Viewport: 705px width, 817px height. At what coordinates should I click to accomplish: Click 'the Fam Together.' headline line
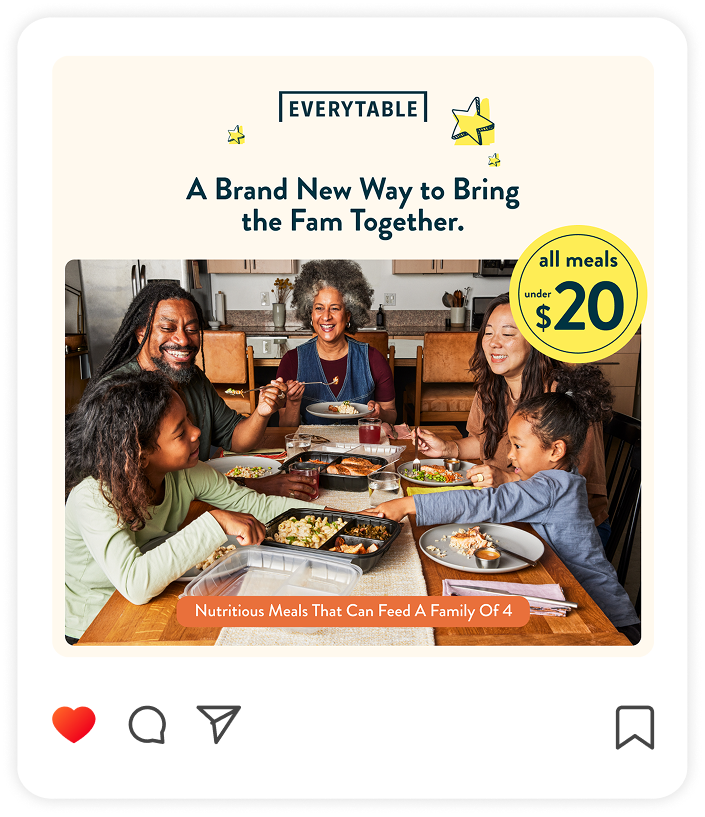(x=353, y=222)
